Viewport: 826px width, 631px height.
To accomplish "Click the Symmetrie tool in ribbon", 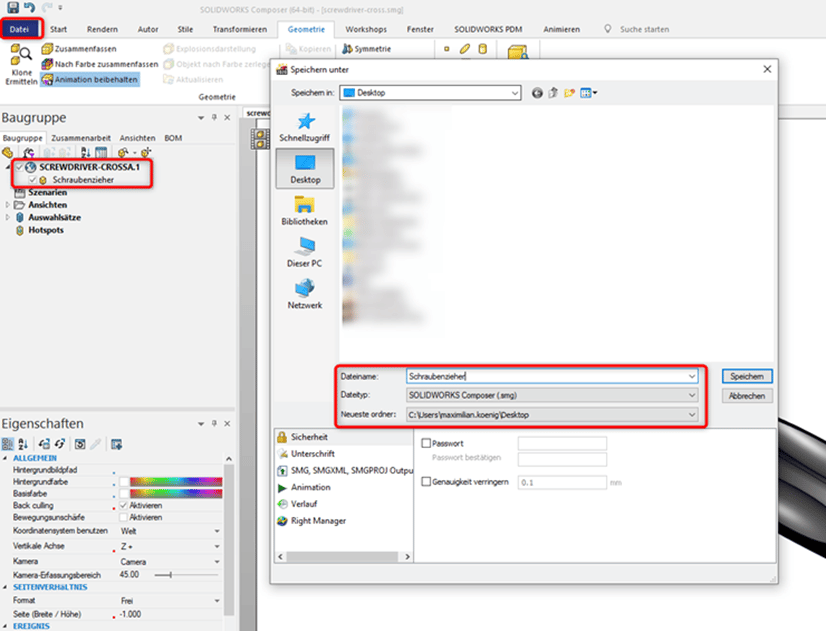I will tap(367, 48).
